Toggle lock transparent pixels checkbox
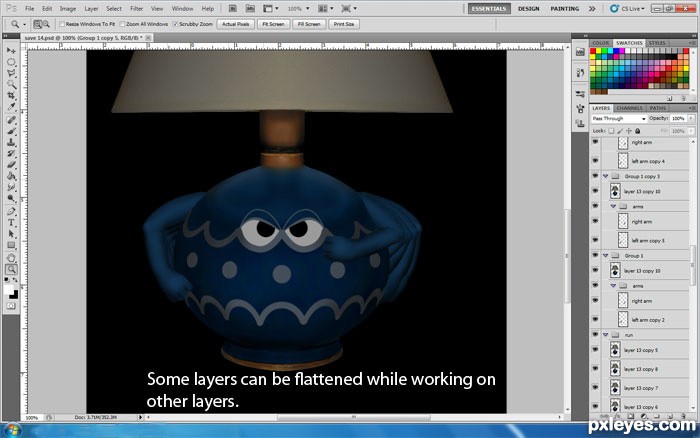The height and width of the screenshot is (438, 700). click(611, 131)
